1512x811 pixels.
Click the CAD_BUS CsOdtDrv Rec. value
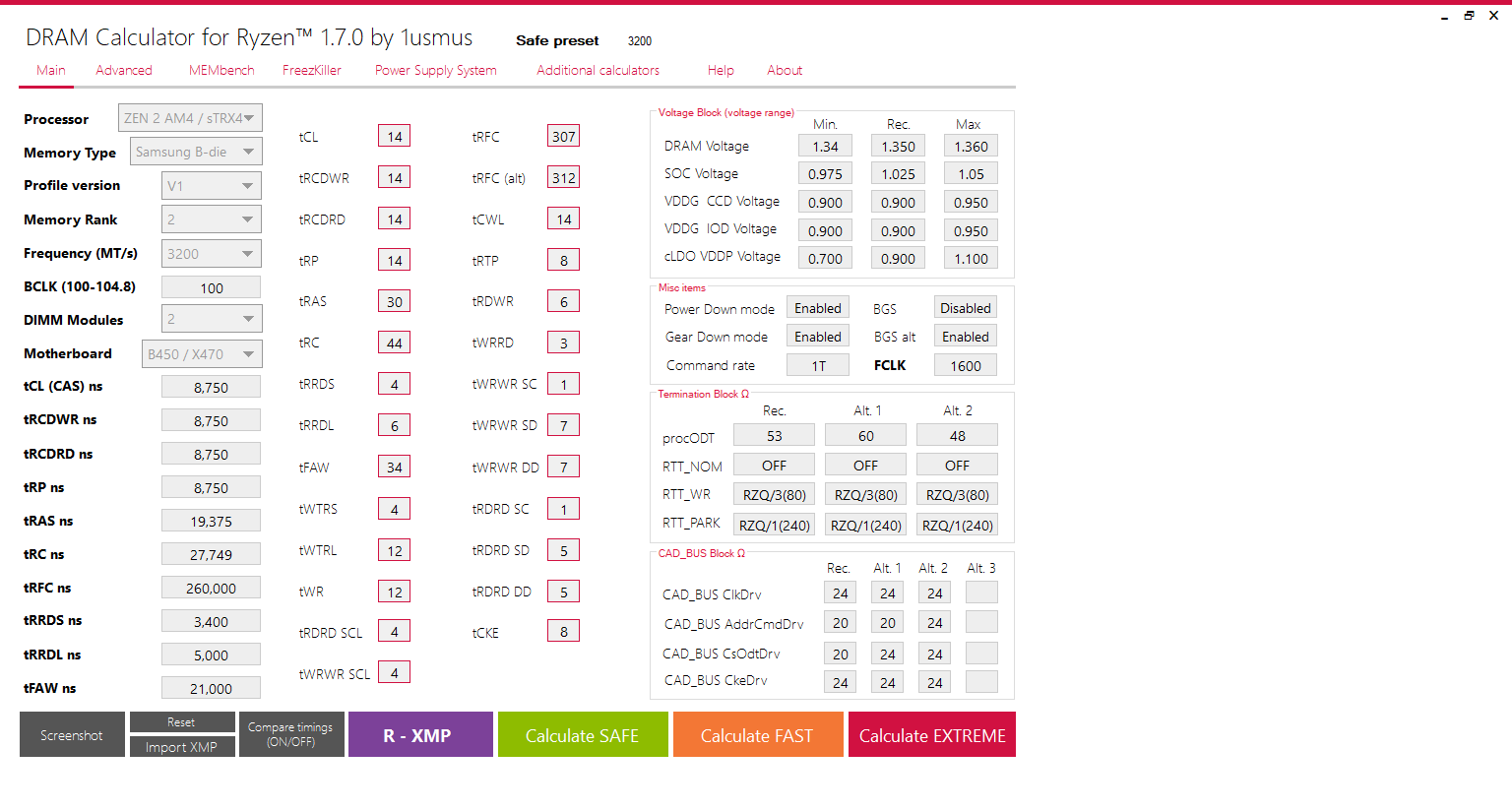(x=840, y=654)
